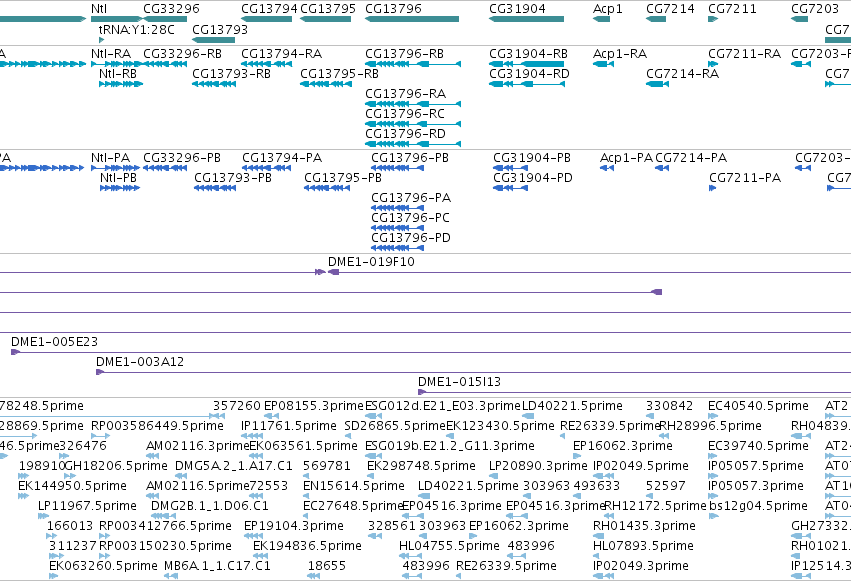
Task: Select the DME1-019F10 BAC clone label
Action: (x=371, y=262)
